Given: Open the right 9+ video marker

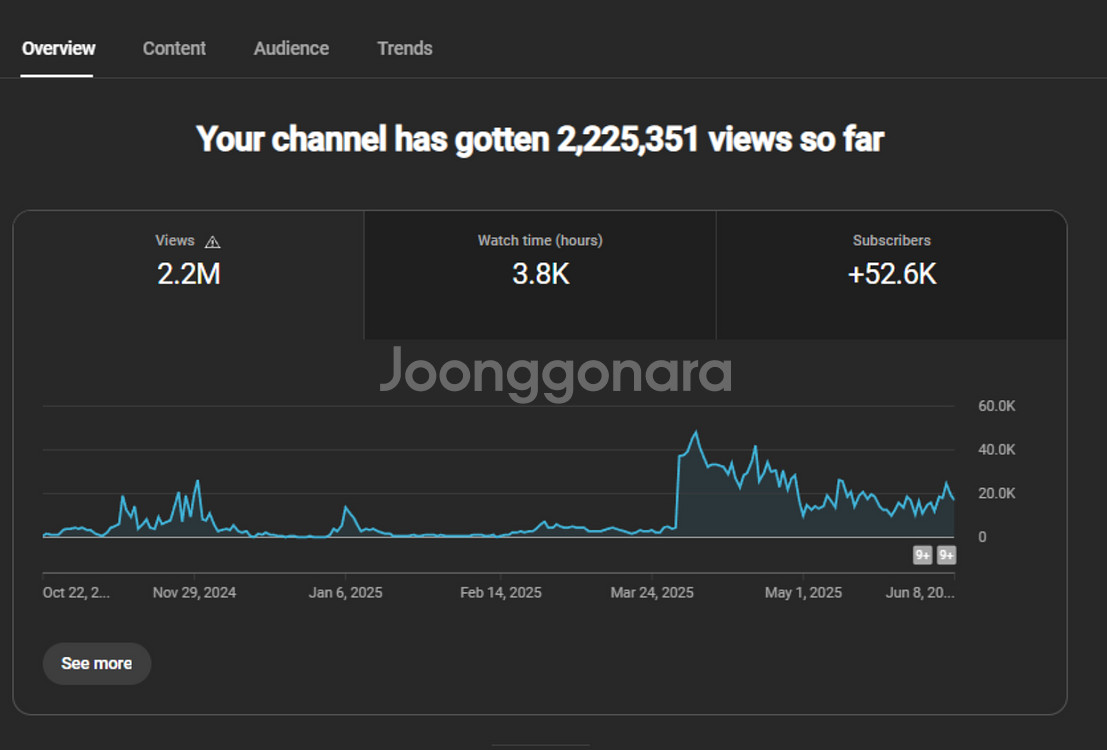Looking at the screenshot, I should pyautogui.click(x=946, y=555).
